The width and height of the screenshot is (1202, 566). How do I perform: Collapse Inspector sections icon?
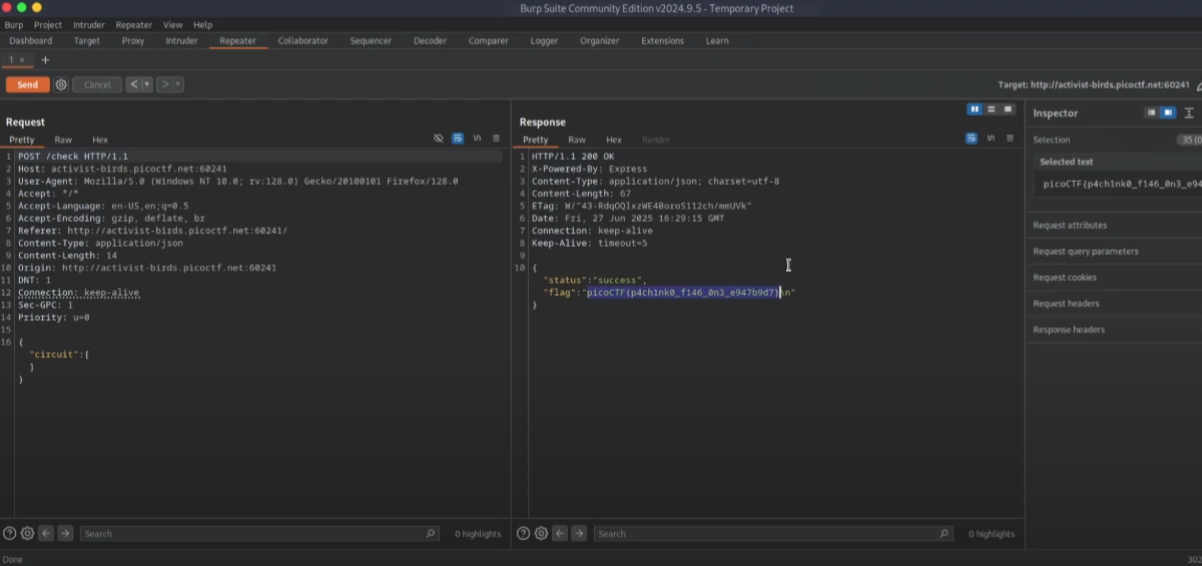(1189, 113)
